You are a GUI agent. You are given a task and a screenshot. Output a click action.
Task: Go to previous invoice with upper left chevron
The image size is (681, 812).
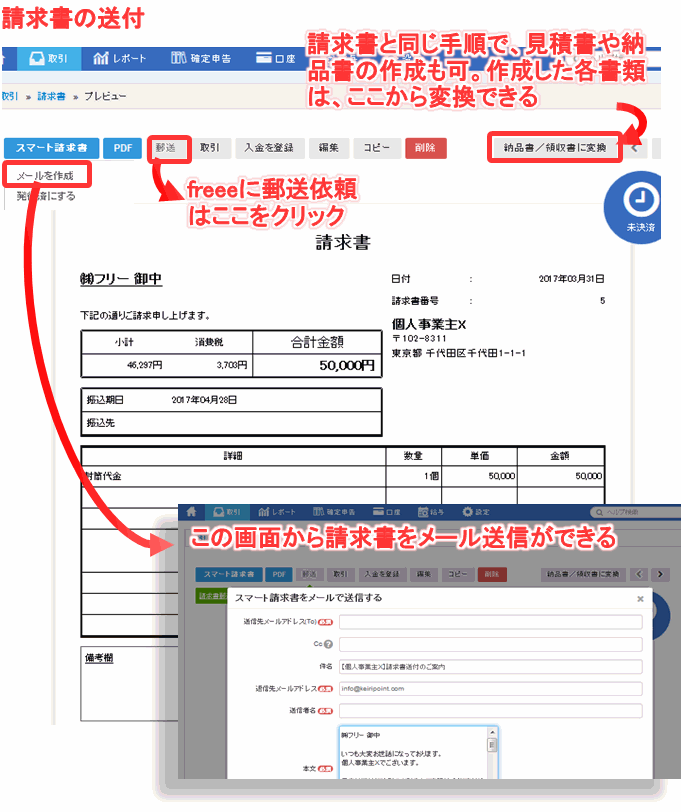click(635, 148)
